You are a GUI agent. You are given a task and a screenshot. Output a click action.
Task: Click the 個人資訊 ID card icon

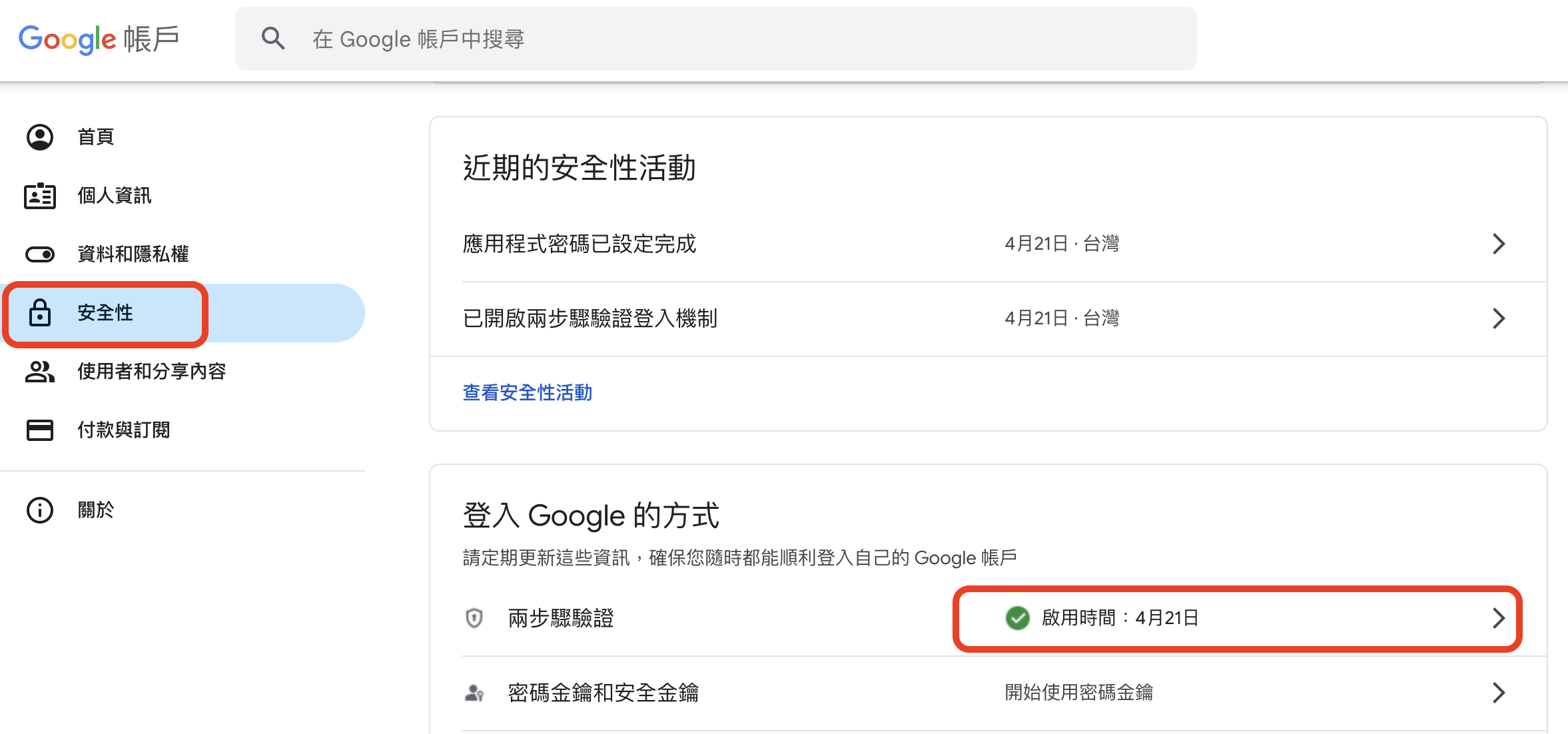[40, 196]
